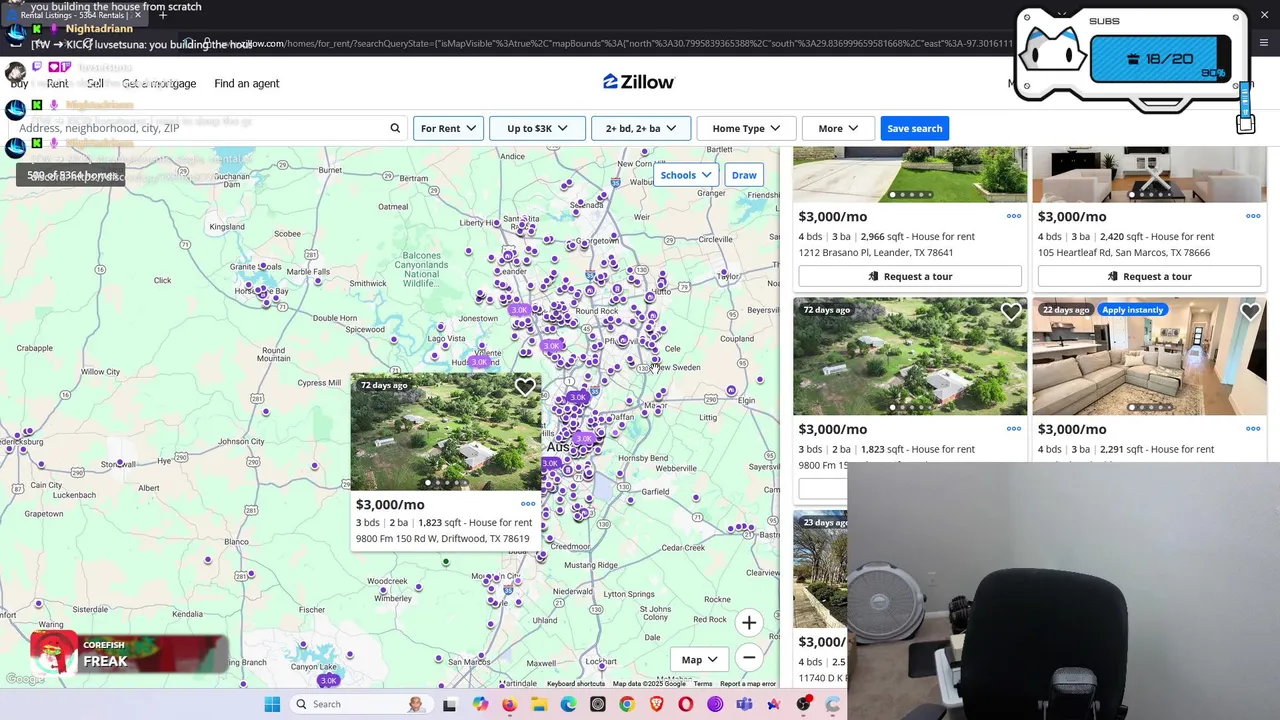Screen dimensions: 1280x720
Task: Click address 1212 Brasano Pl, Leander, TX 78641
Action: 876,252
